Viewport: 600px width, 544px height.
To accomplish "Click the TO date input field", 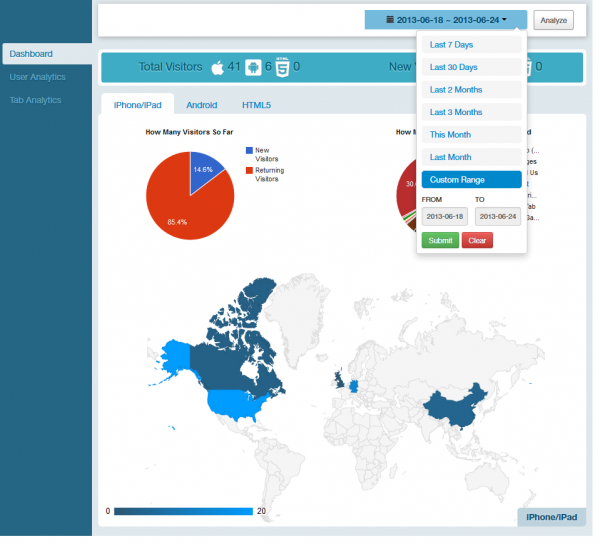I will 498,216.
